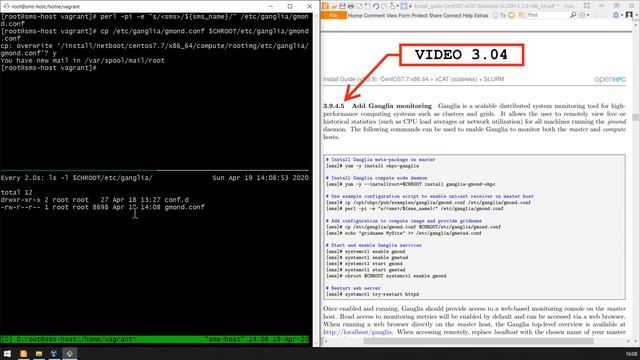Open the Comment ribbon tab

tap(374, 16)
